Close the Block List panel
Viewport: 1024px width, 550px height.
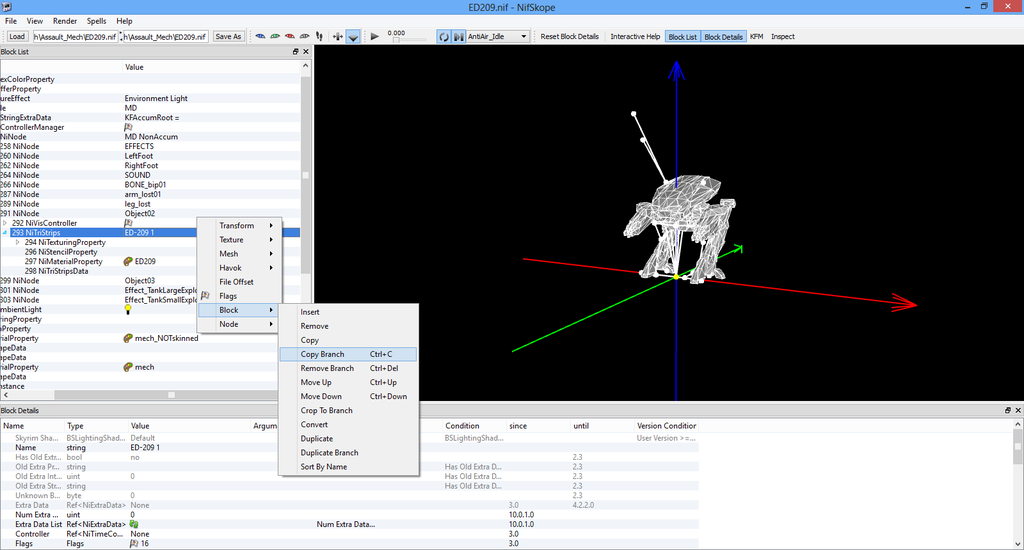click(x=306, y=52)
